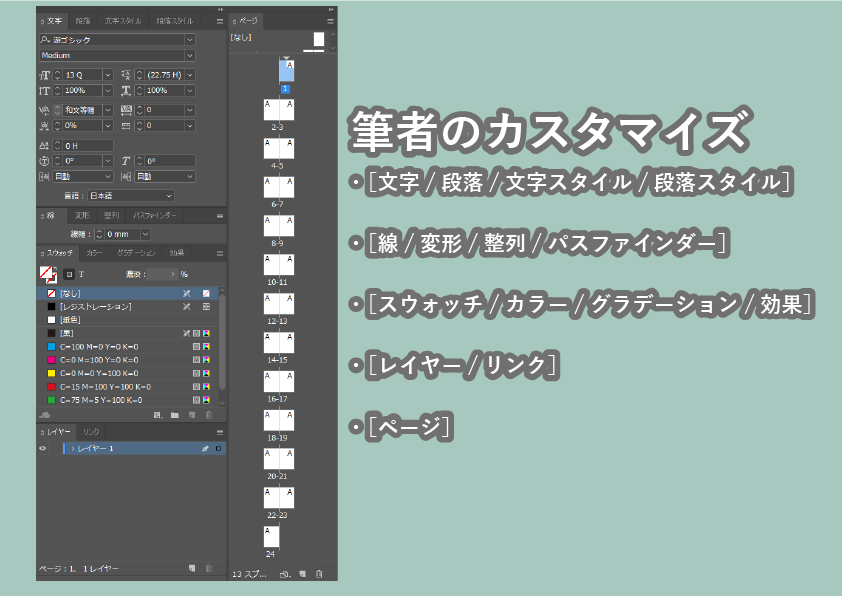Click the selection square on レイヤー 1 row
Image resolution: width=842 pixels, height=596 pixels.
point(218,448)
